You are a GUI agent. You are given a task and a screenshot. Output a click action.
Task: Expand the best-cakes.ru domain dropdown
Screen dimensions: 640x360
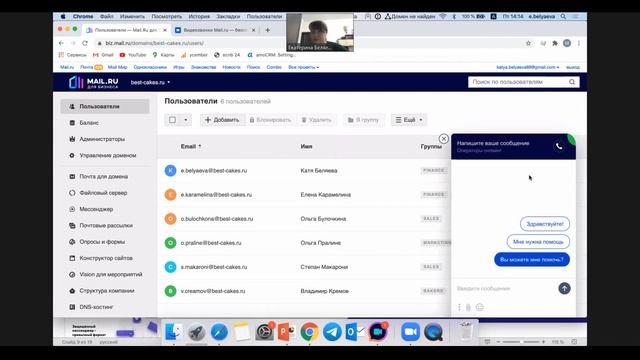coord(150,82)
